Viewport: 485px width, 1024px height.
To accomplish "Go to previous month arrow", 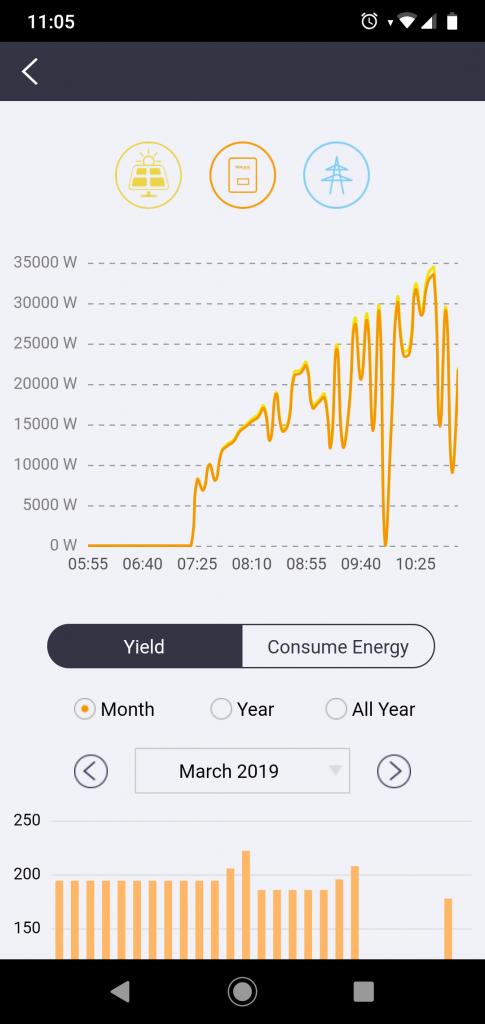I will pyautogui.click(x=91, y=771).
